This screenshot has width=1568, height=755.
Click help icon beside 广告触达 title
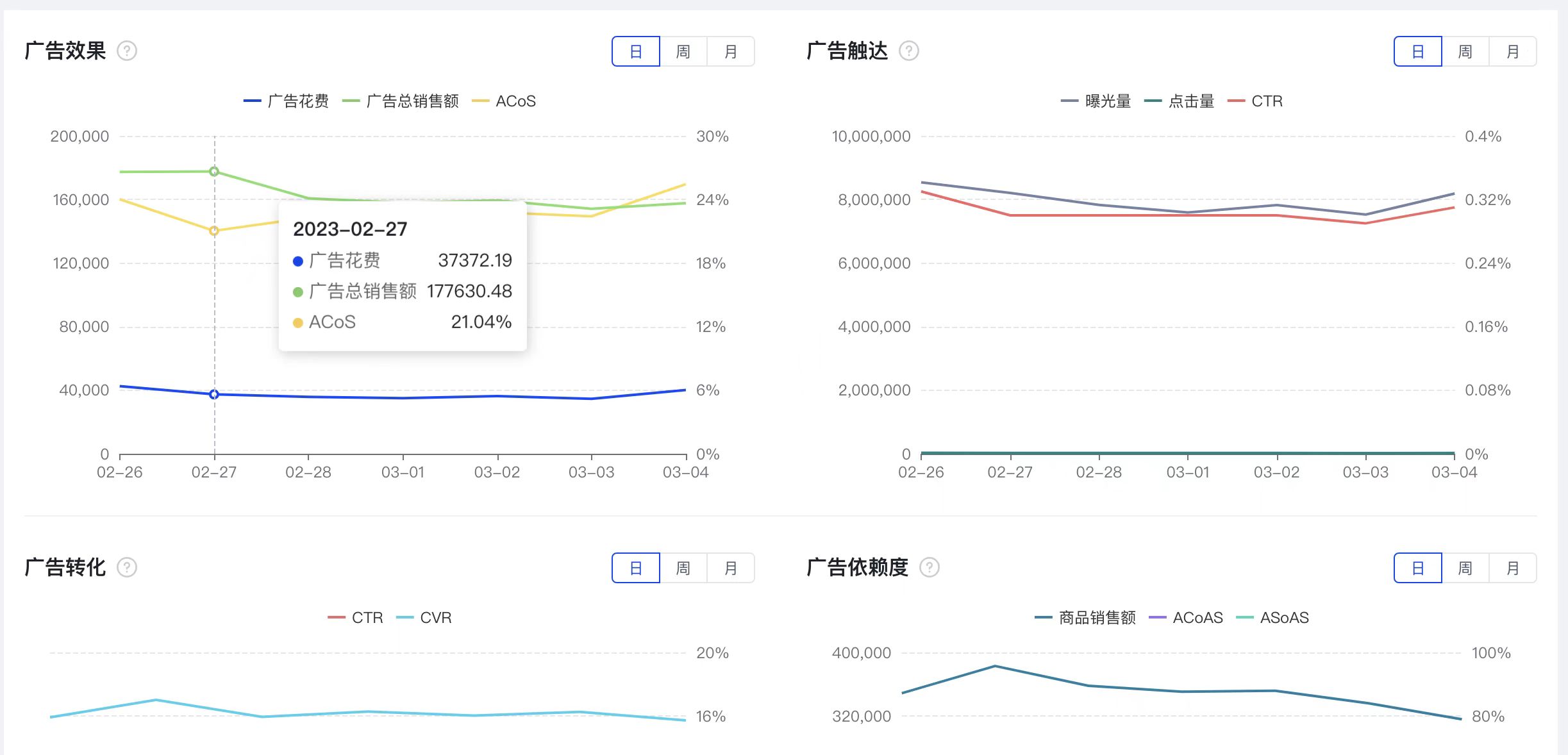click(908, 51)
